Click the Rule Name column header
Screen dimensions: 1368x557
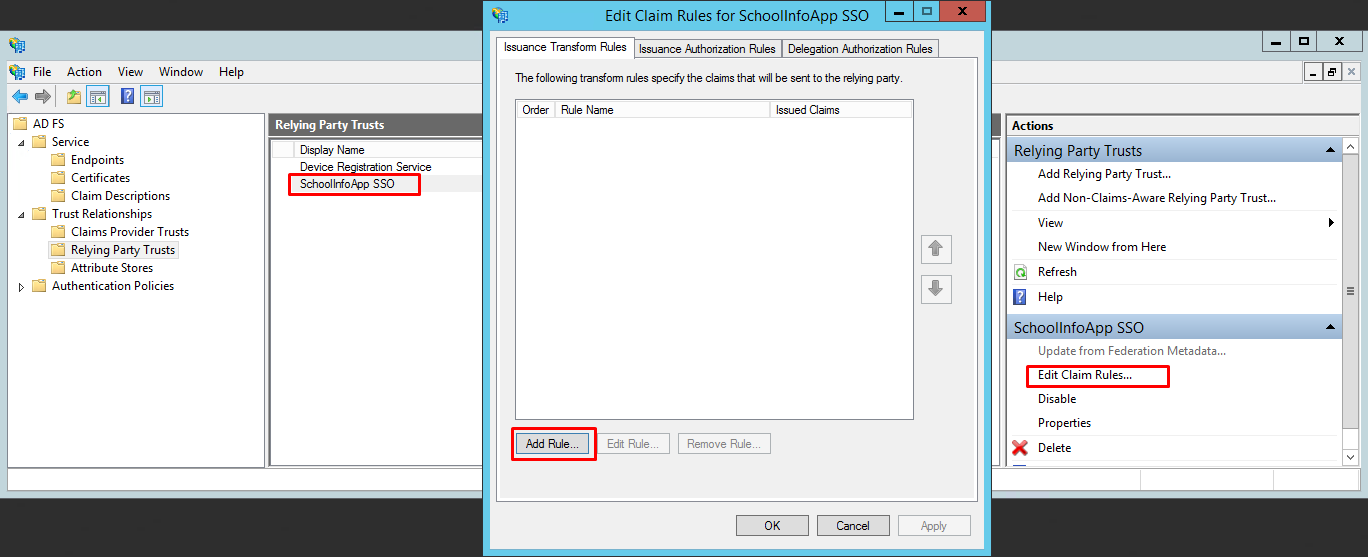(662, 110)
